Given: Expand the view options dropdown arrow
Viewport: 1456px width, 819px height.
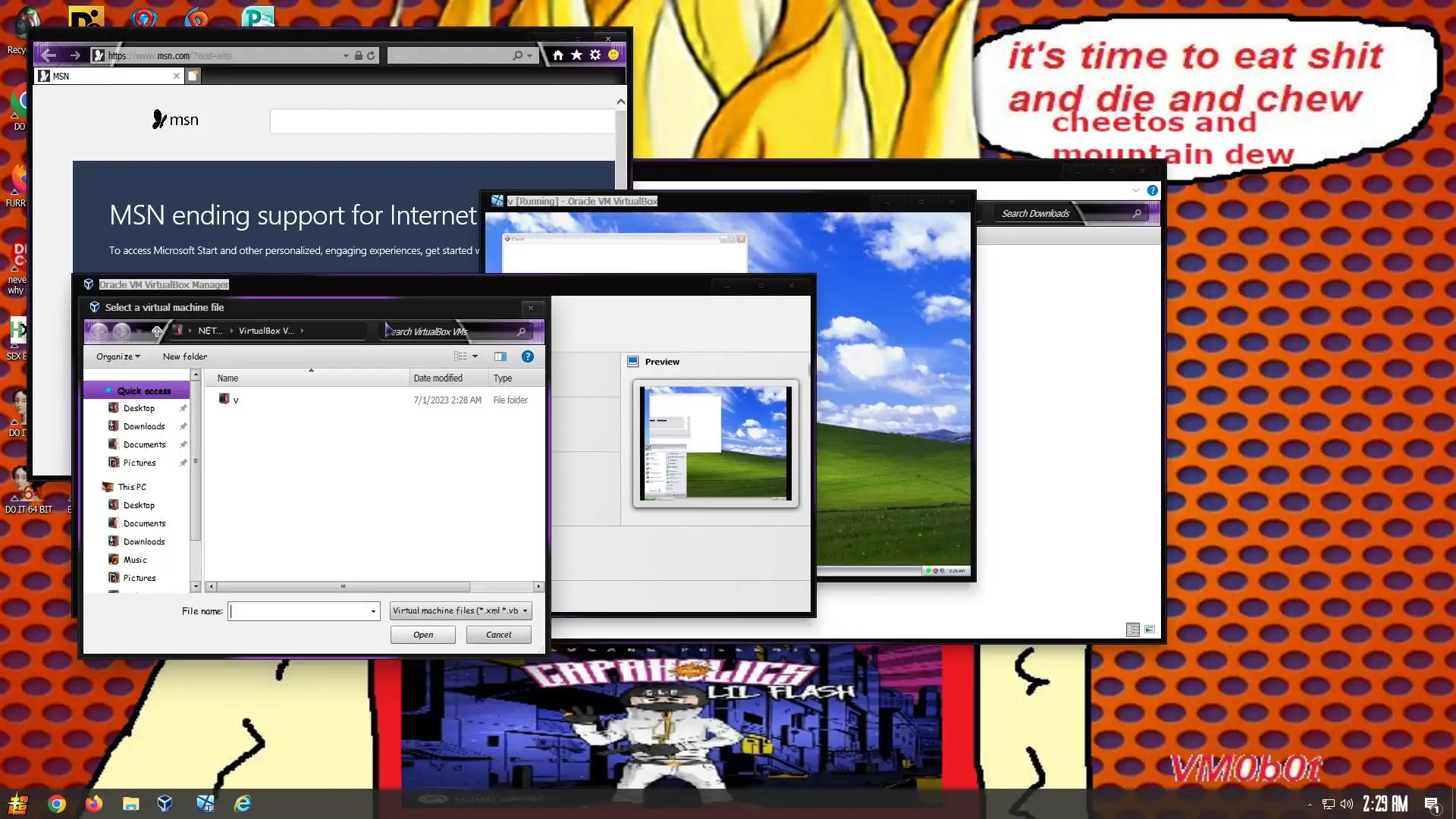Looking at the screenshot, I should (x=475, y=356).
